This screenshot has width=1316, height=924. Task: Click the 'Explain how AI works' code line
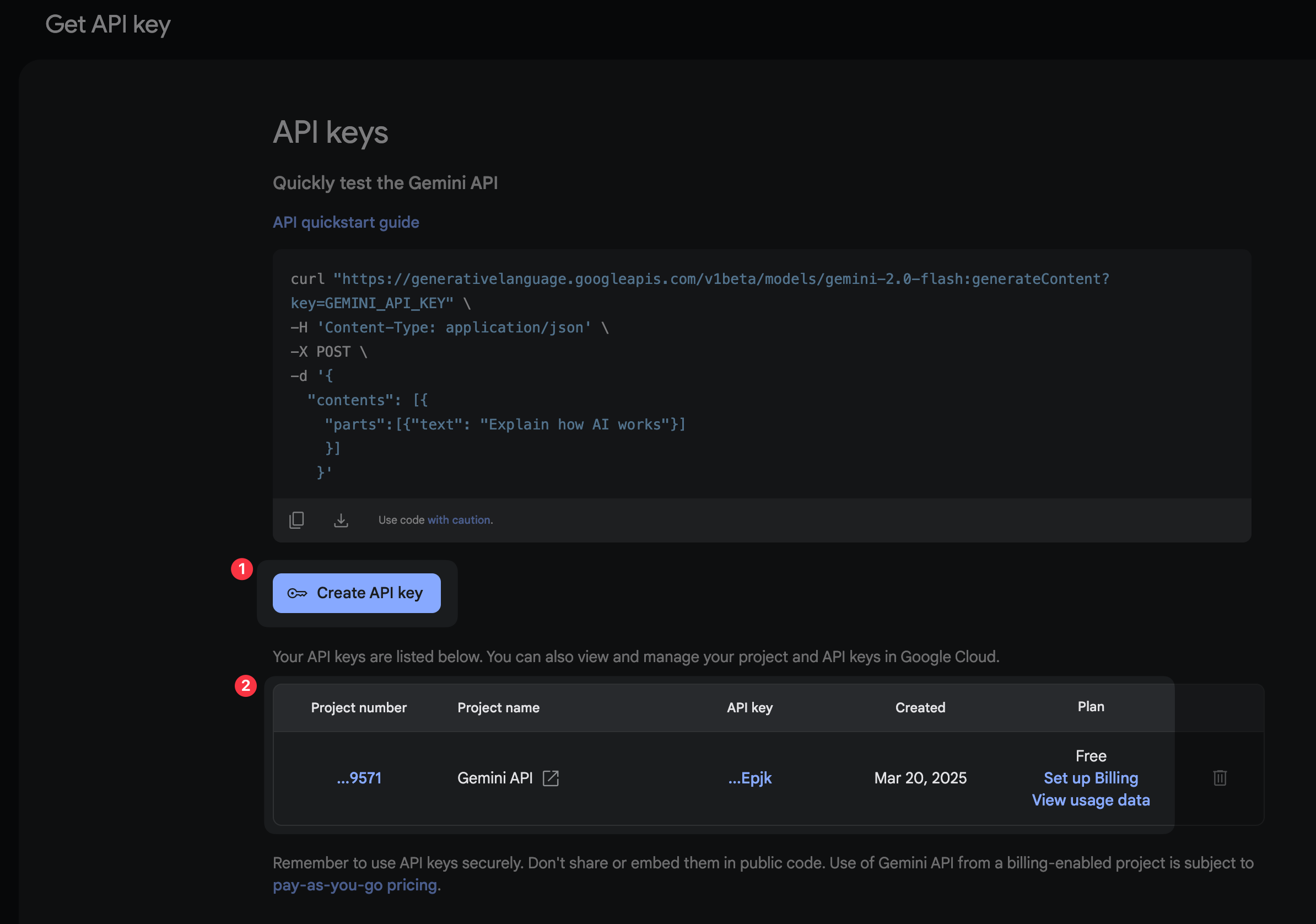505,425
